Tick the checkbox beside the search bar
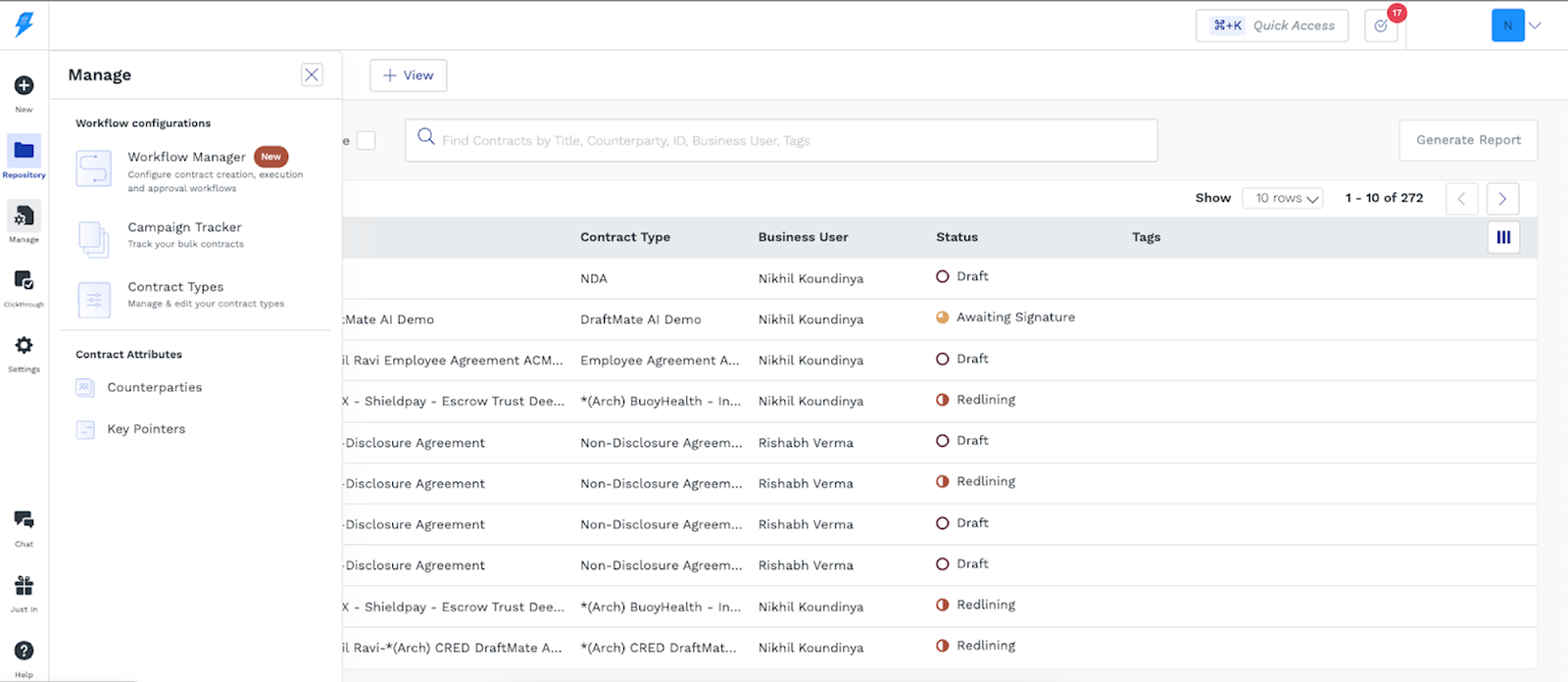This screenshot has height=682, width=1568. pyautogui.click(x=366, y=140)
